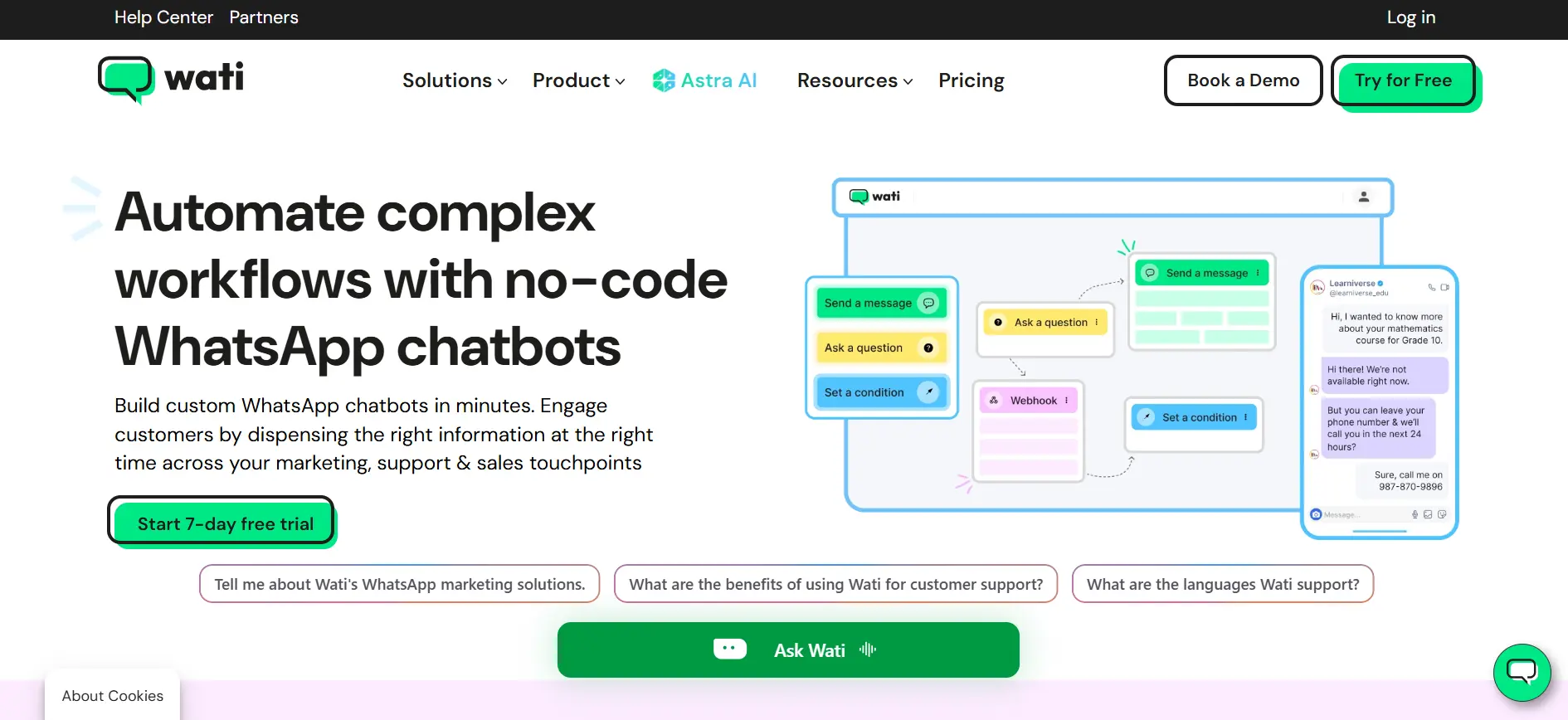Open the About Cookies notice

pyautogui.click(x=113, y=696)
